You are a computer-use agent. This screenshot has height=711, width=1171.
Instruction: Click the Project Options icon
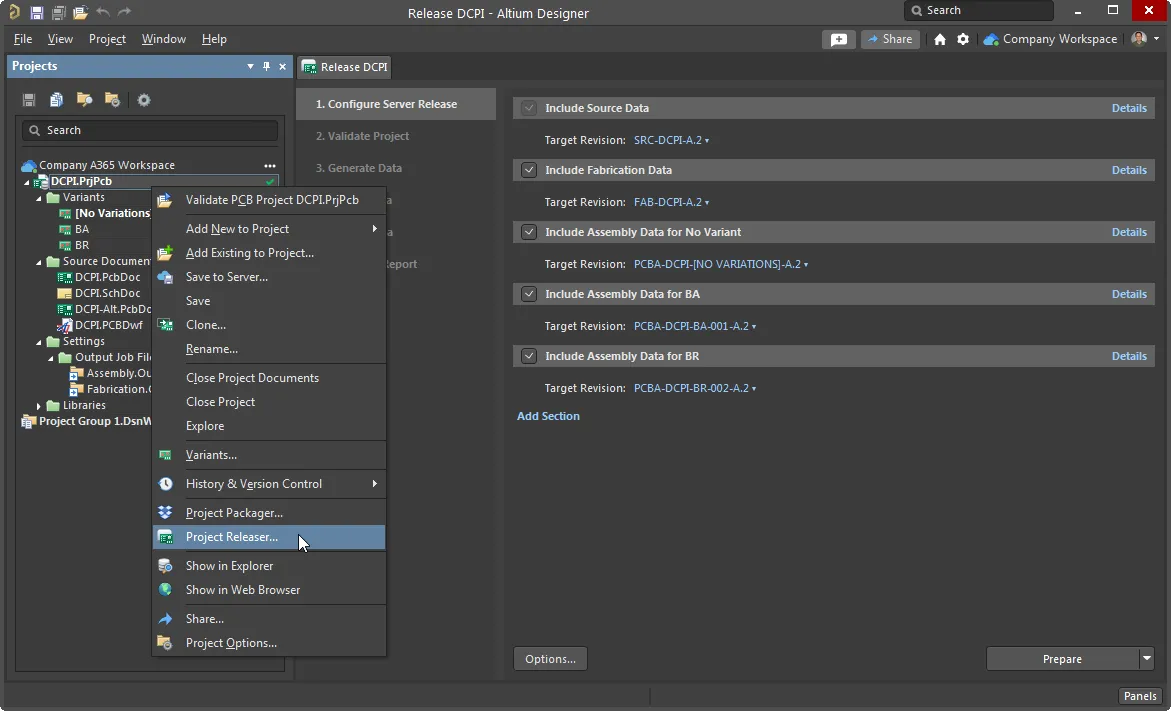point(165,643)
